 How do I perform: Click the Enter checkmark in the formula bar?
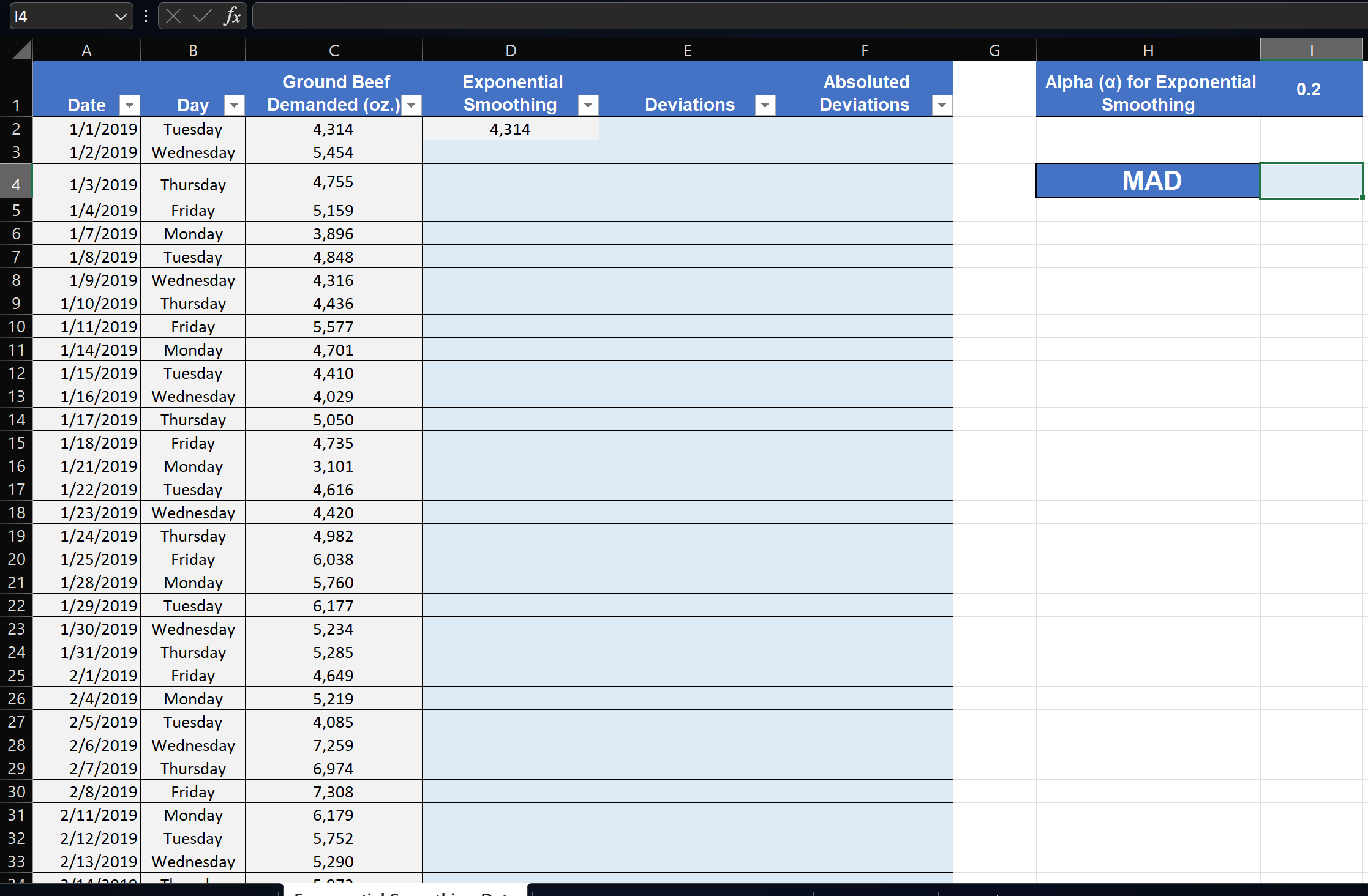pos(202,16)
